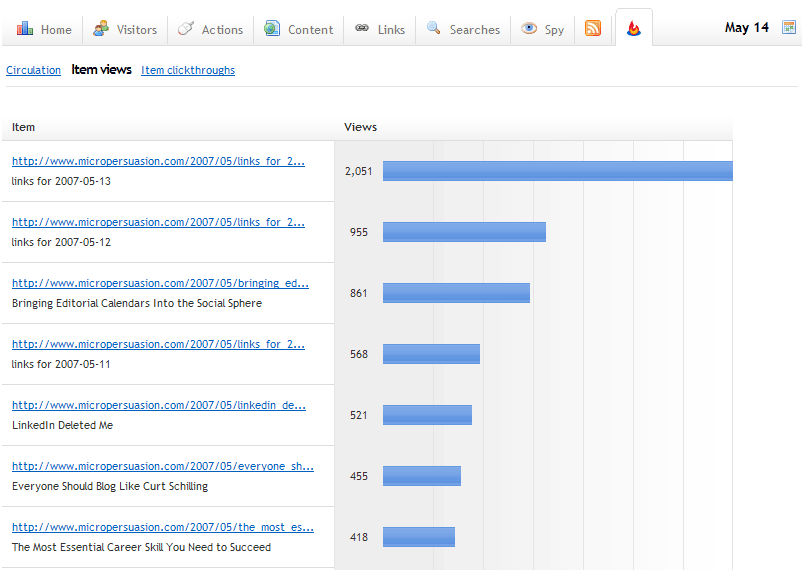The image size is (810, 570).
Task: Click the bar for 955 views
Action: point(464,232)
